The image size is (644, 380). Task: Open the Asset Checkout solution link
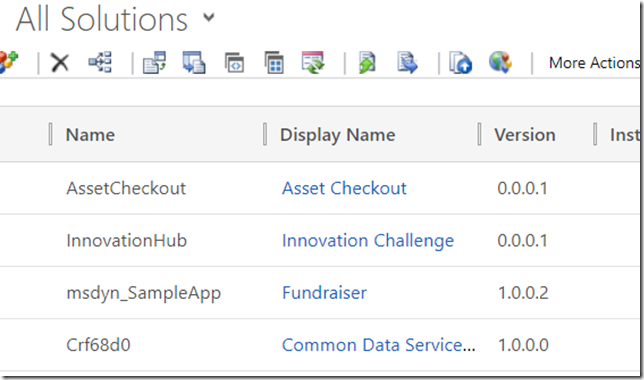click(344, 188)
